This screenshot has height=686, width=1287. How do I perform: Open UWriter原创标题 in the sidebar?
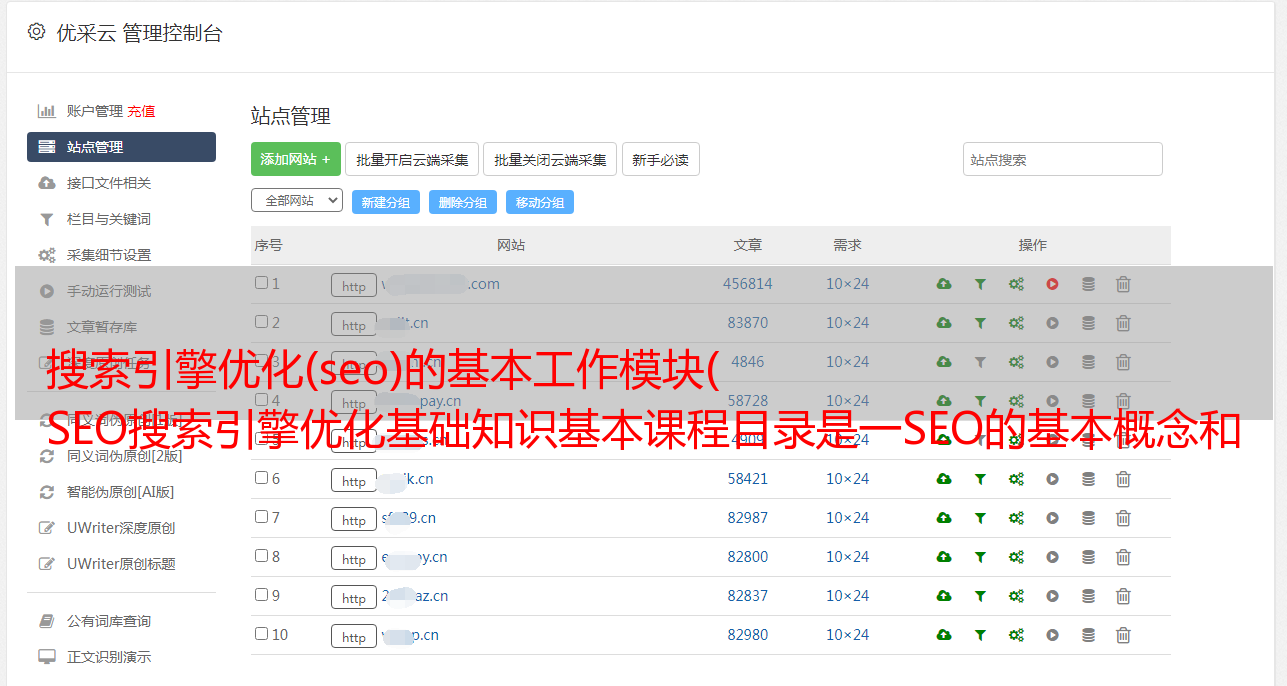pyautogui.click(x=121, y=564)
